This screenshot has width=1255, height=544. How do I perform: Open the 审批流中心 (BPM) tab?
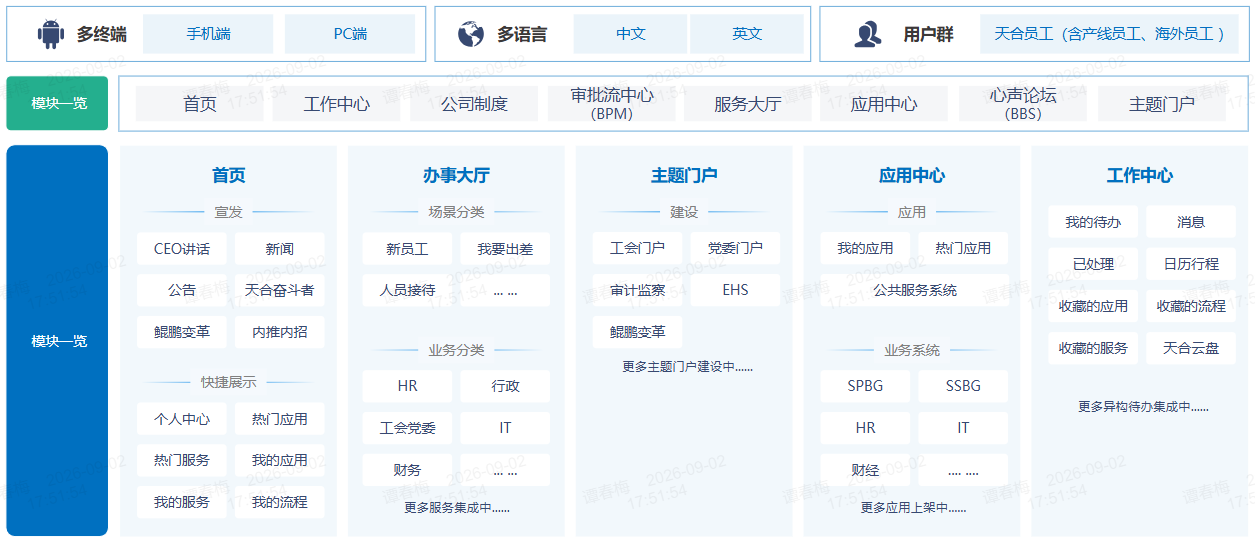coord(612,104)
